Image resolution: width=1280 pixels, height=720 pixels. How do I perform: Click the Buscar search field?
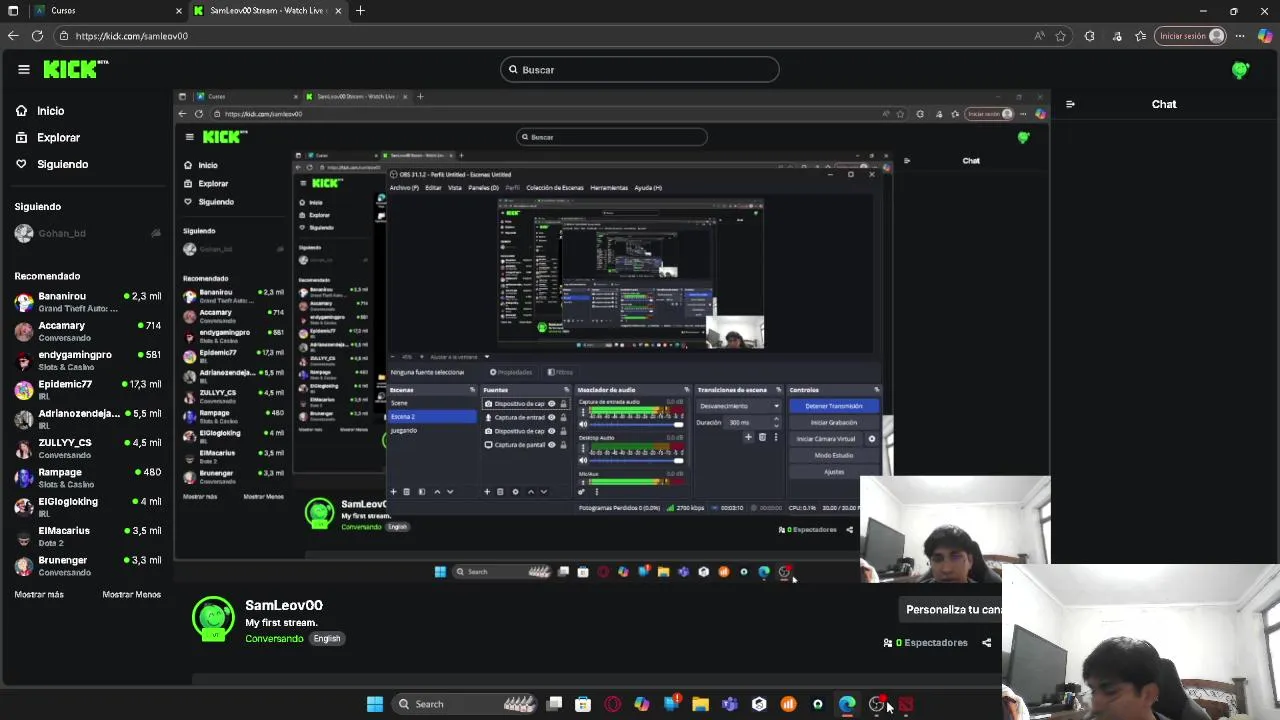pyautogui.click(x=640, y=70)
